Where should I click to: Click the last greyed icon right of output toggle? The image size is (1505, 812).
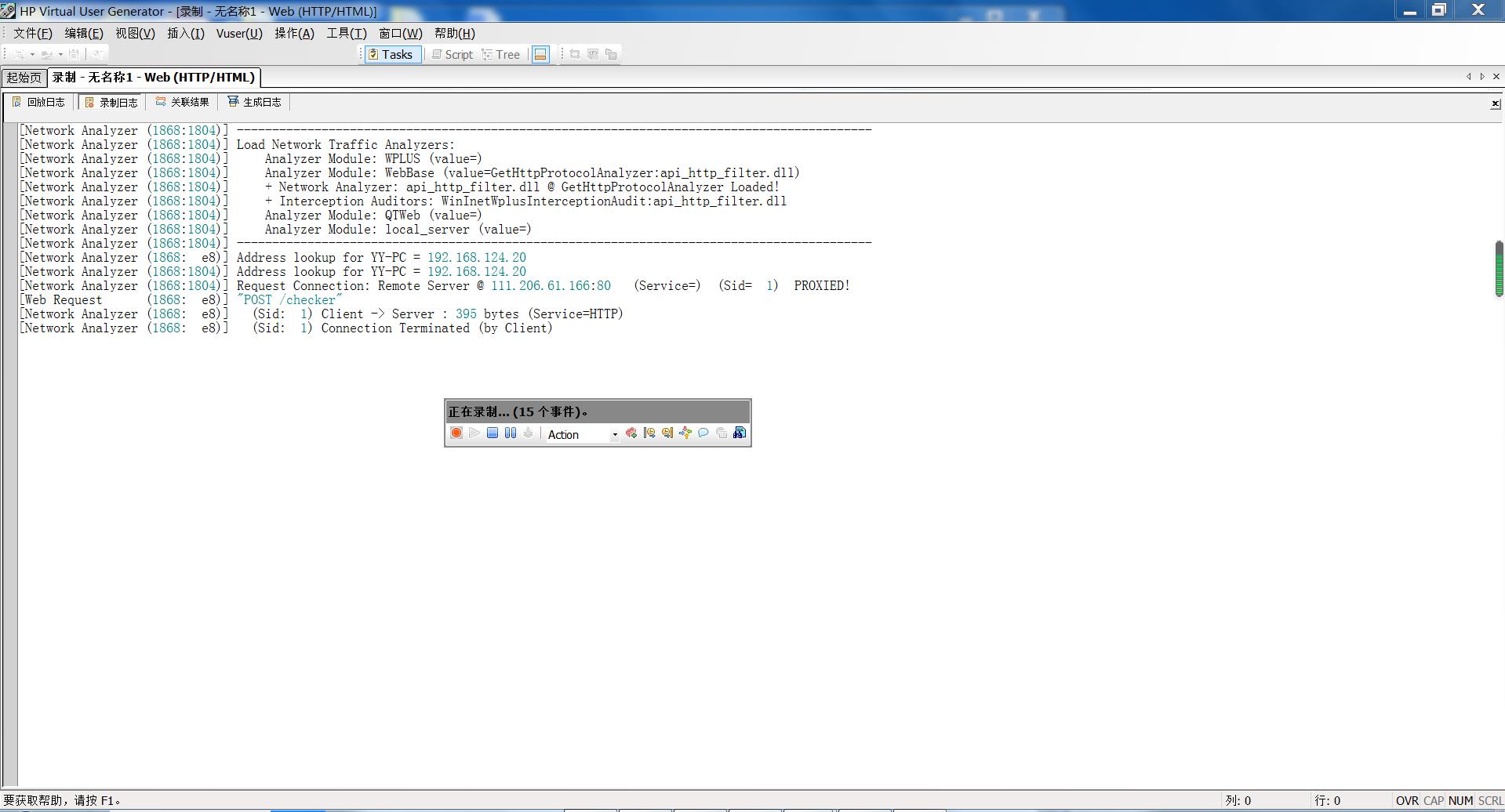point(612,54)
